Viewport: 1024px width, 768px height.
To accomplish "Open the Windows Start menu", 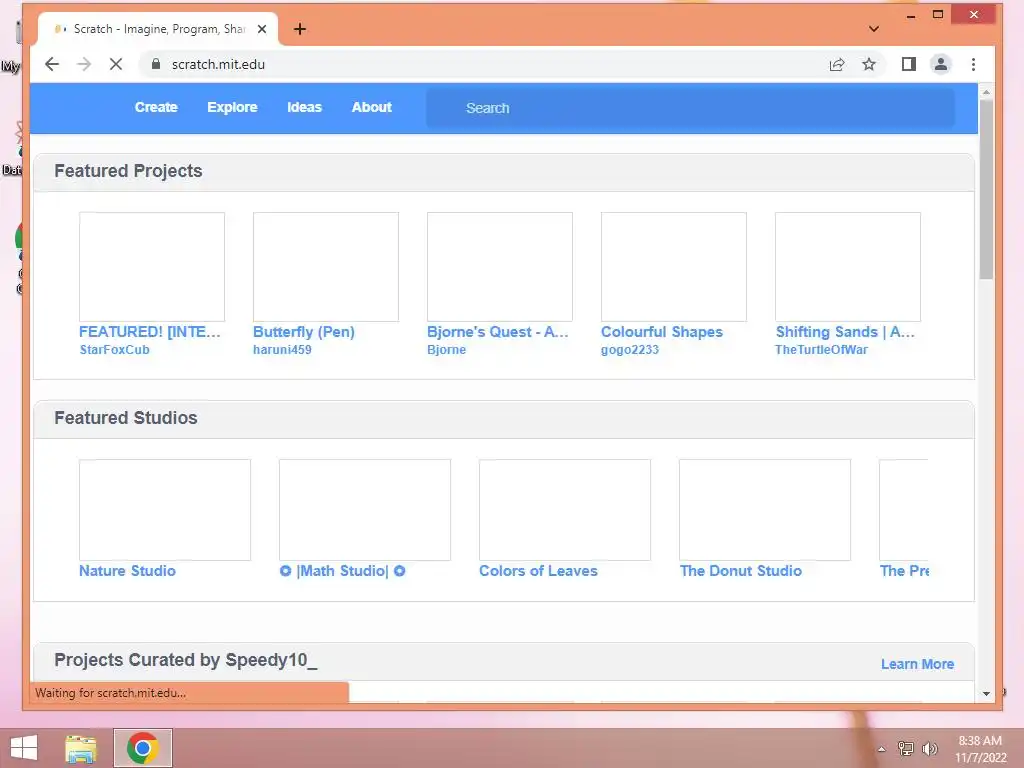I will [x=24, y=748].
